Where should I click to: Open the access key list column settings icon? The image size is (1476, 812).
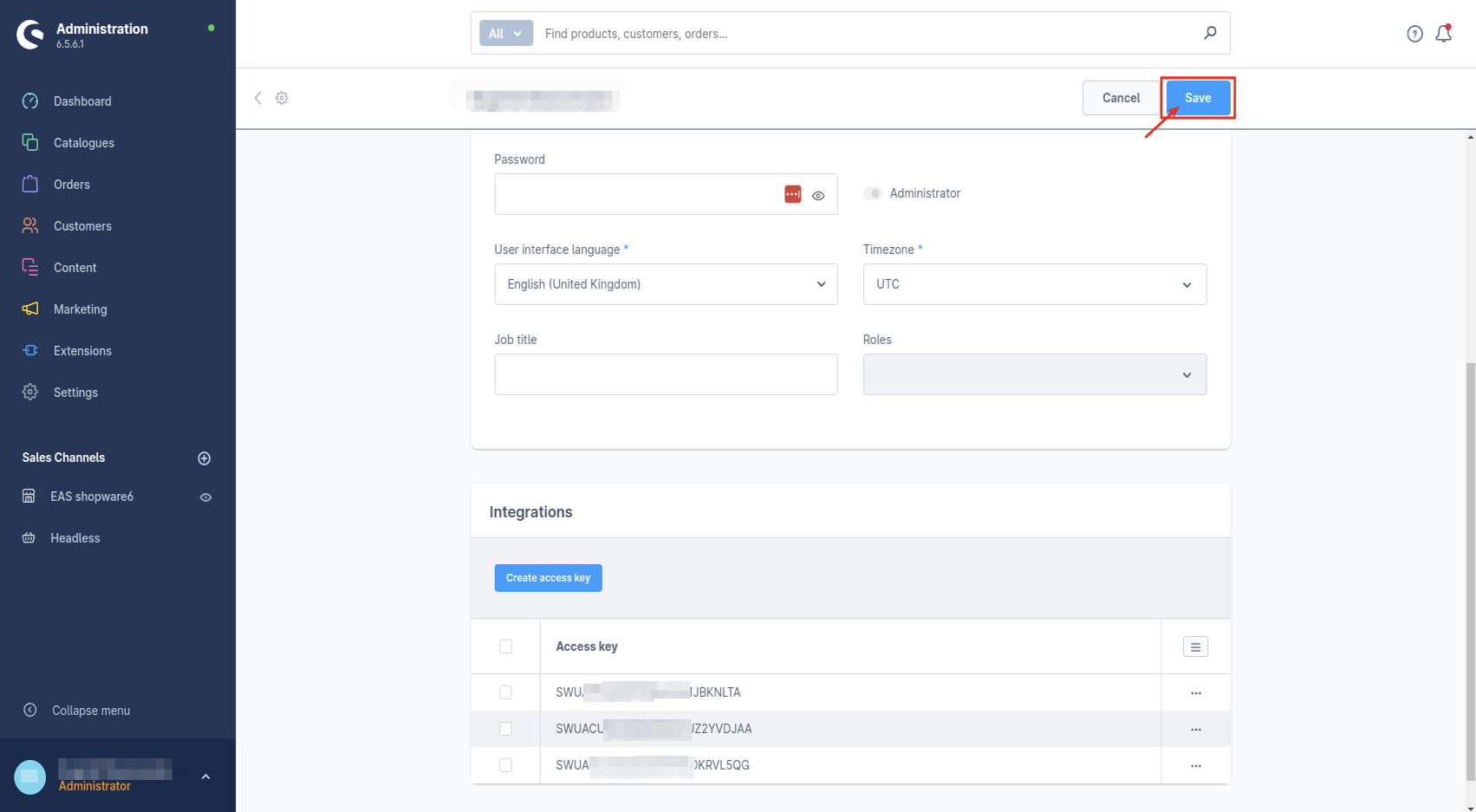point(1195,646)
